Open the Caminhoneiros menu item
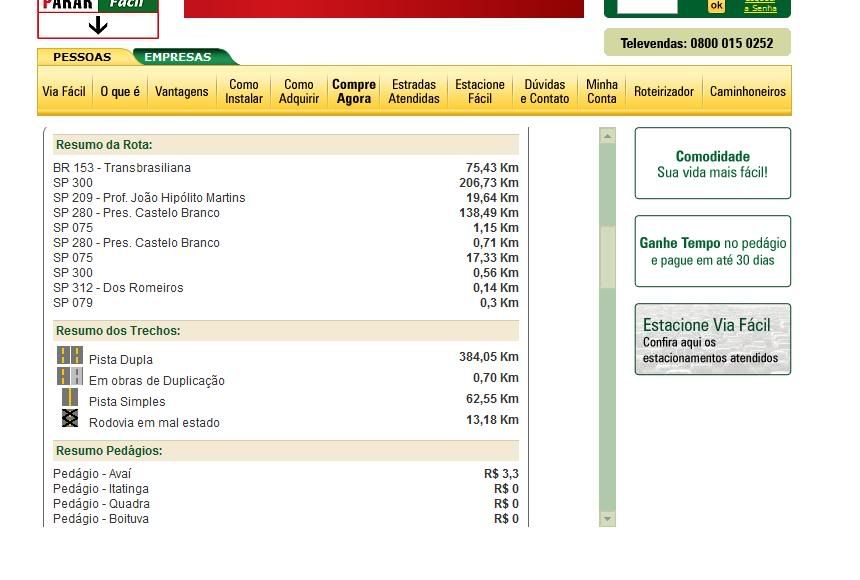The image size is (860, 580). (748, 91)
